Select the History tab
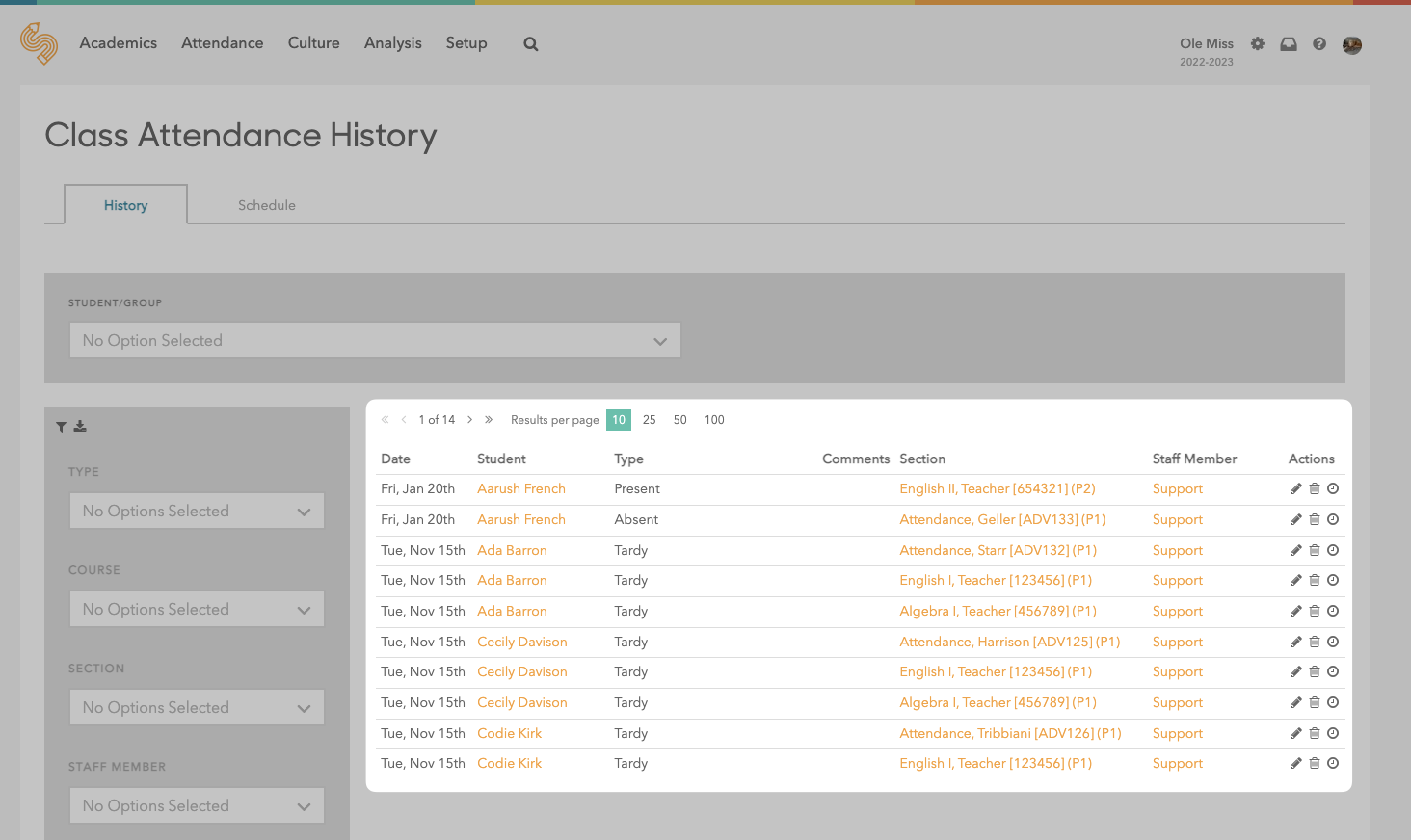This screenshot has height=840, width=1411. (x=126, y=205)
